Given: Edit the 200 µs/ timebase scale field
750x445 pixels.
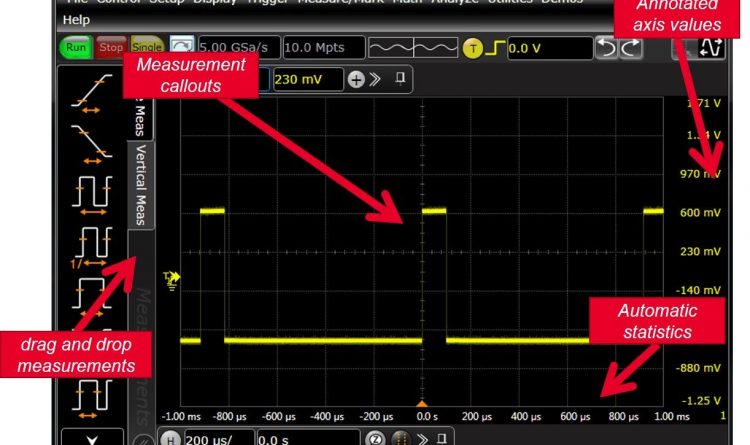Looking at the screenshot, I should point(219,439).
